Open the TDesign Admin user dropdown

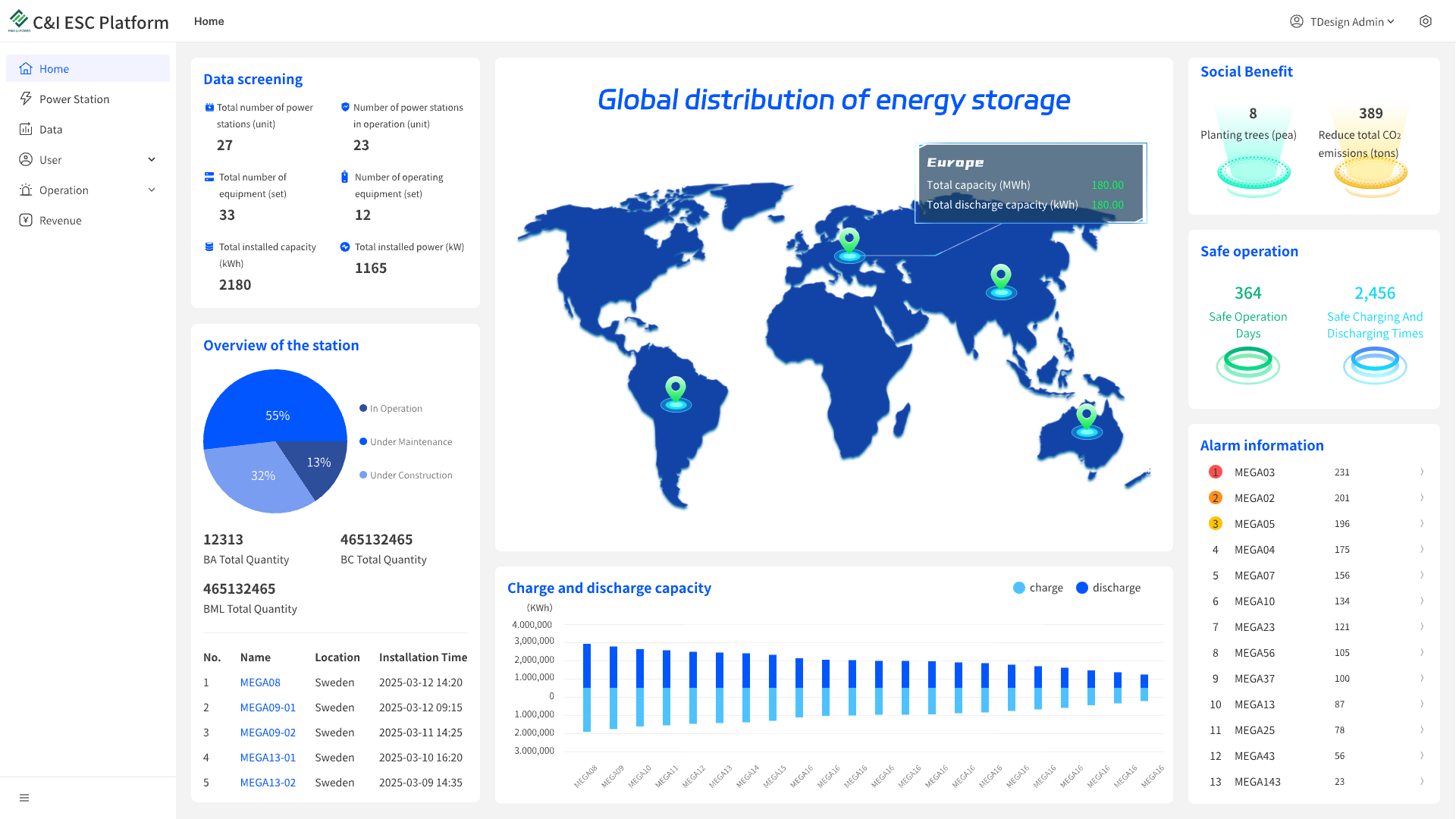[x=1342, y=21]
